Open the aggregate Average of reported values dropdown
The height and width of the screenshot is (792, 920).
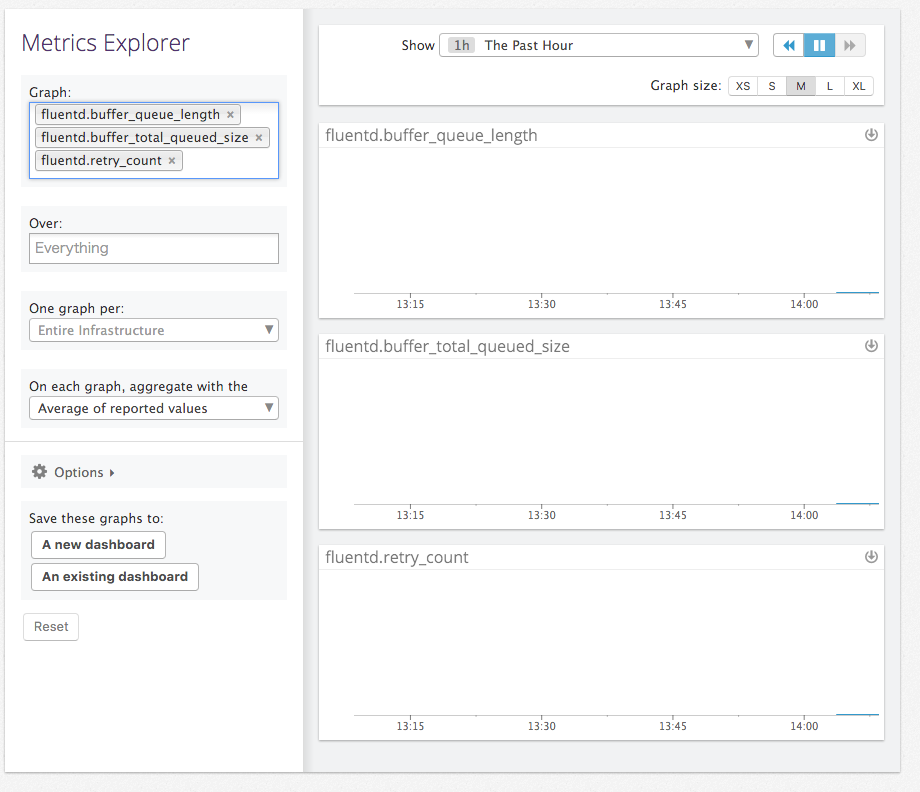click(x=154, y=408)
